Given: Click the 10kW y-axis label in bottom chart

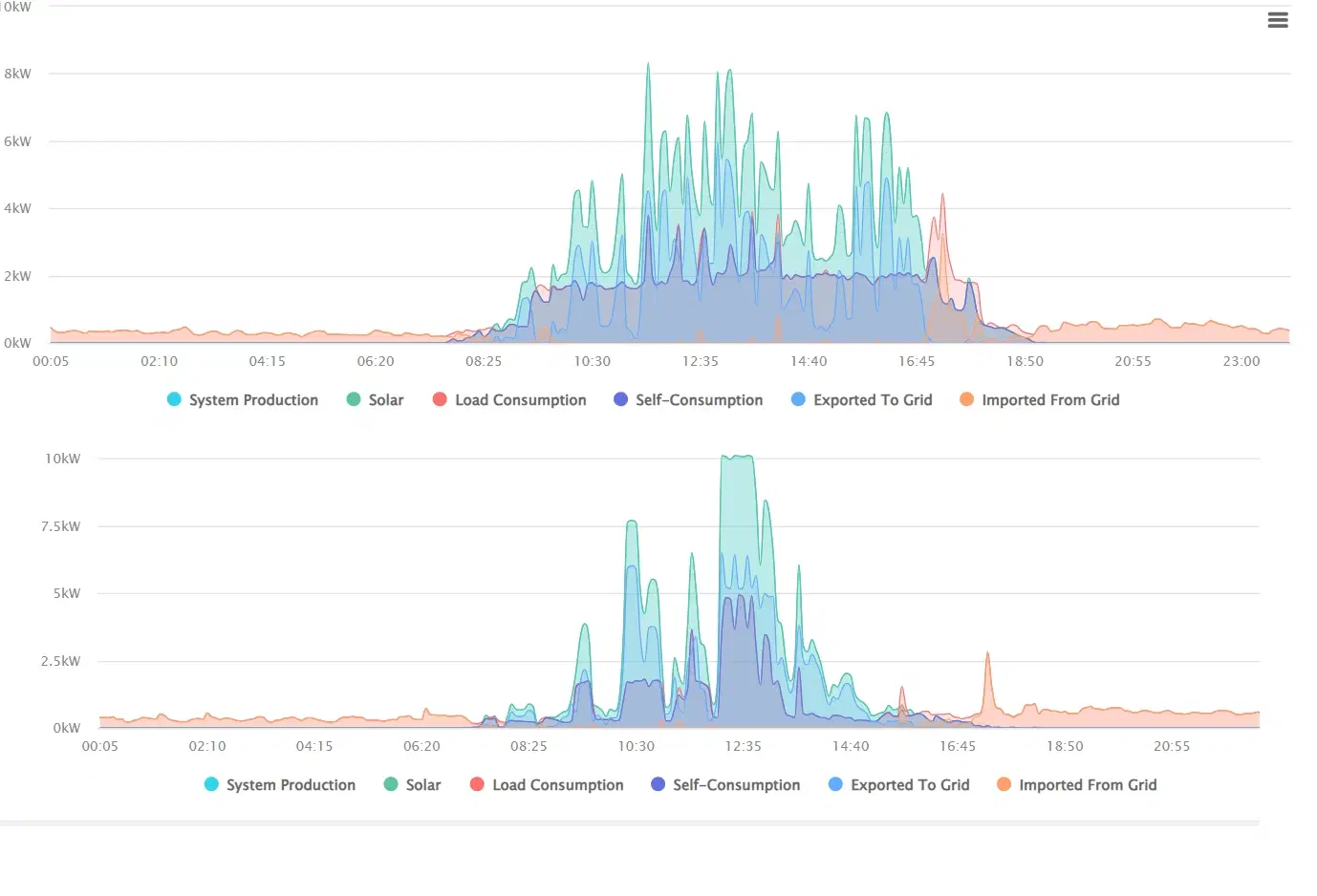Looking at the screenshot, I should (x=63, y=459).
